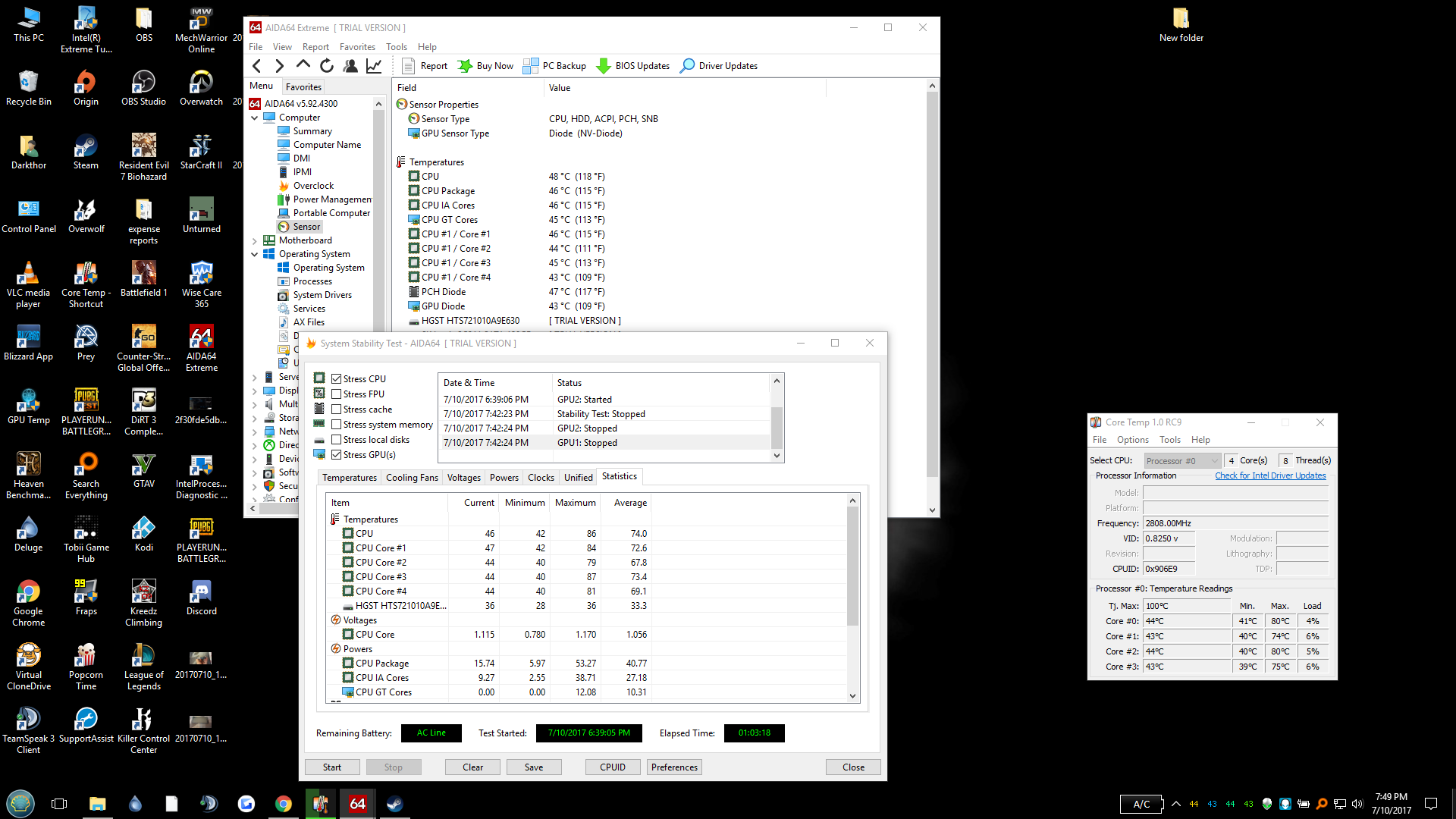
Task: Select the Sensor tree item
Action: pos(300,227)
